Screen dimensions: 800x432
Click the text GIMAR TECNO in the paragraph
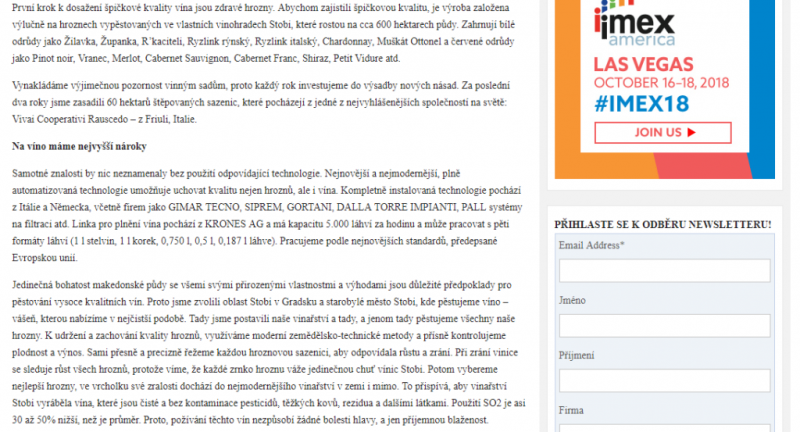pyautogui.click(x=204, y=207)
